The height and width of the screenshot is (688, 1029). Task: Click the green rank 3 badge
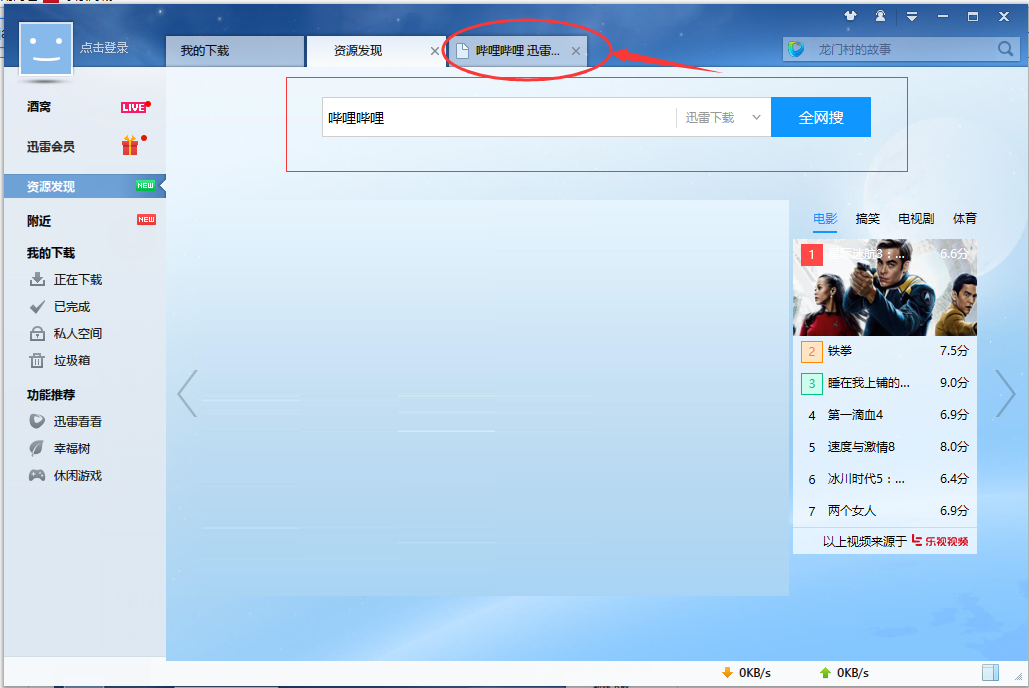[812, 383]
